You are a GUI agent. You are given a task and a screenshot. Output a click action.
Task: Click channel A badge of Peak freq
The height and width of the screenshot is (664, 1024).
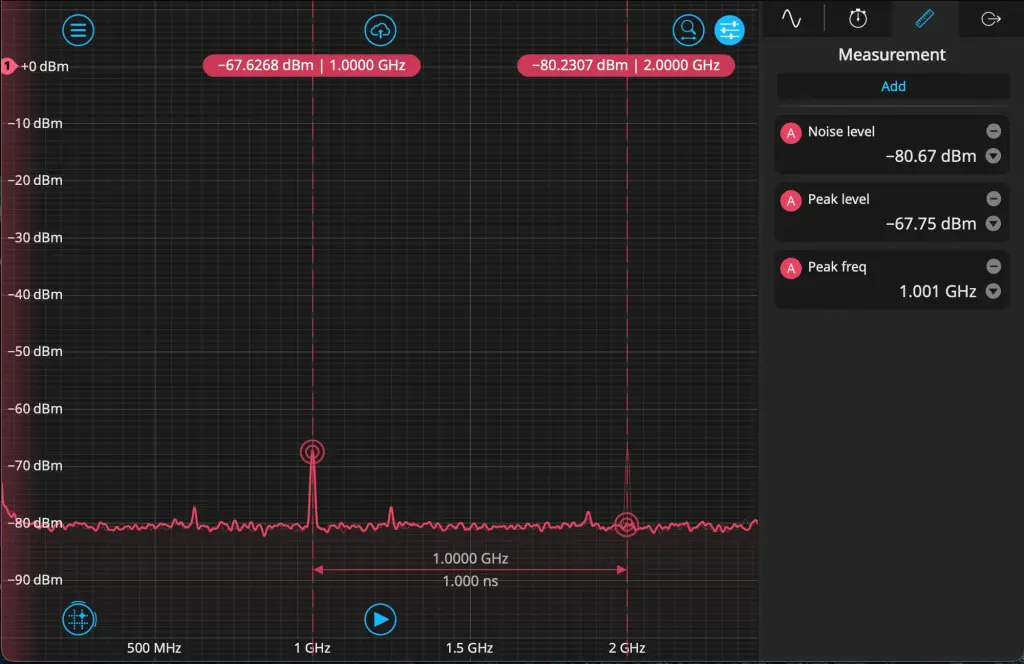point(791,268)
